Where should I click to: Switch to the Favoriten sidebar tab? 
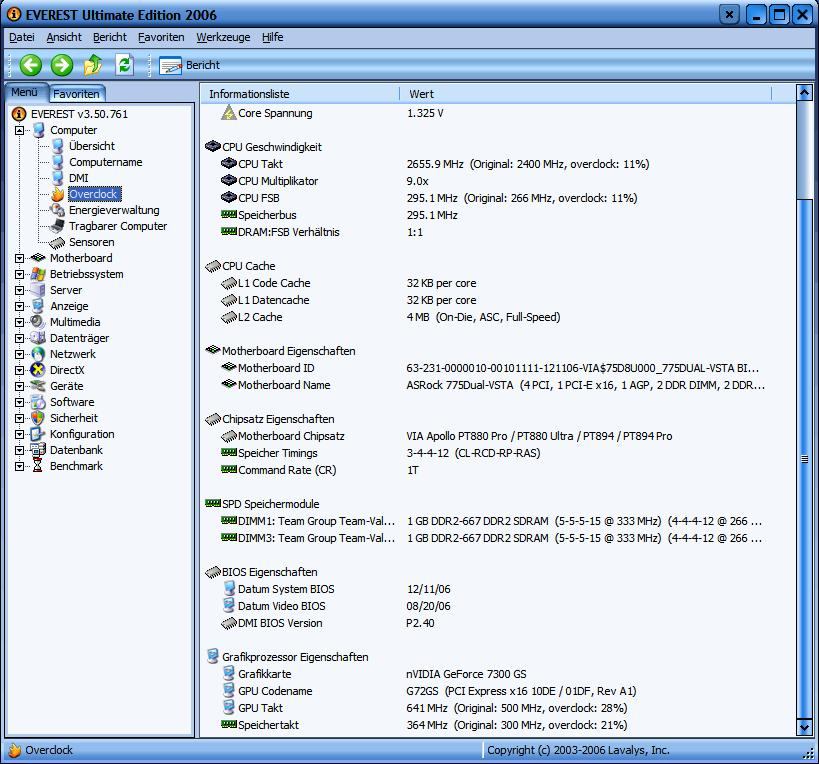[x=77, y=94]
